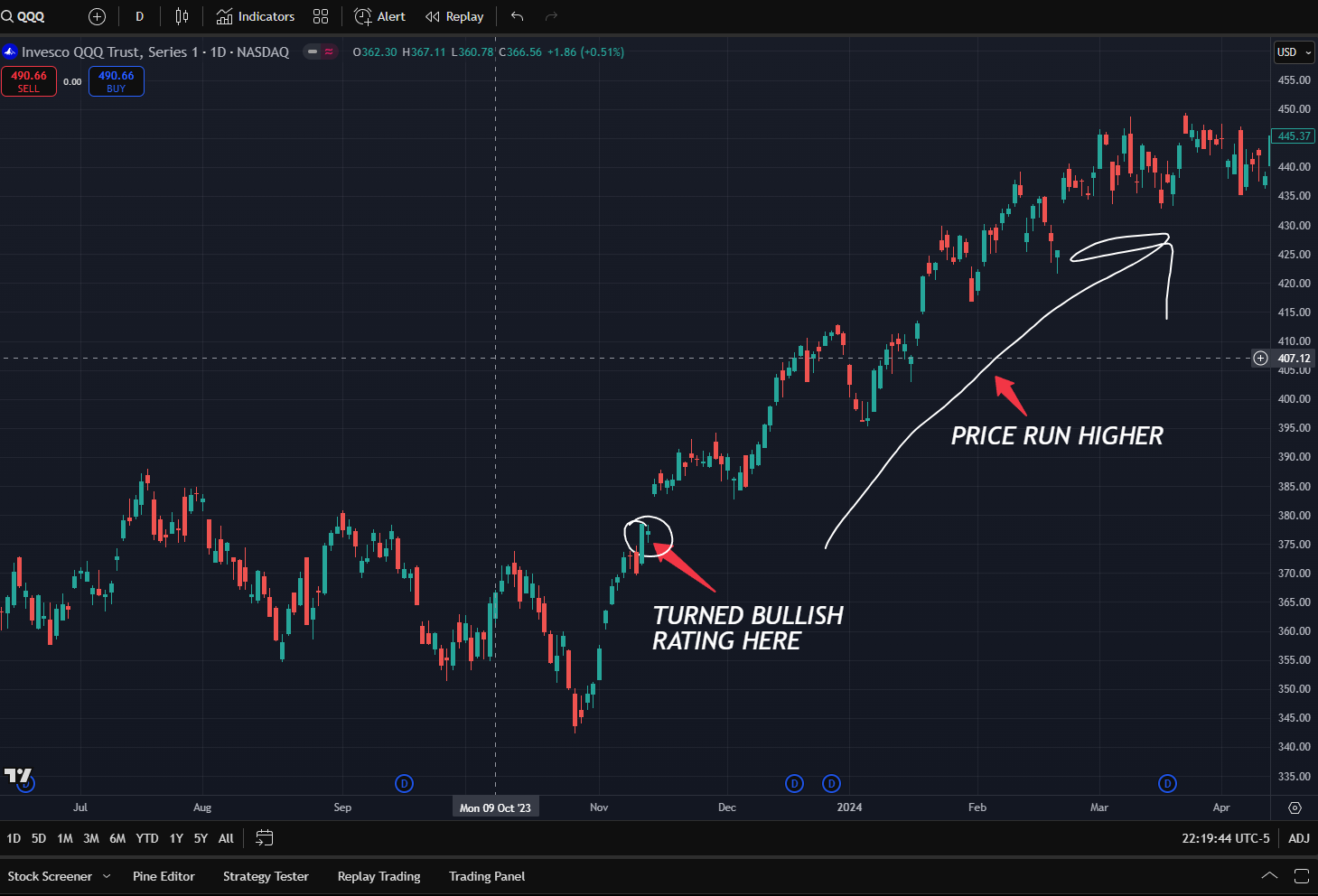Screen dimensions: 1318x896
Task: Create a new Alert
Action: [380, 16]
